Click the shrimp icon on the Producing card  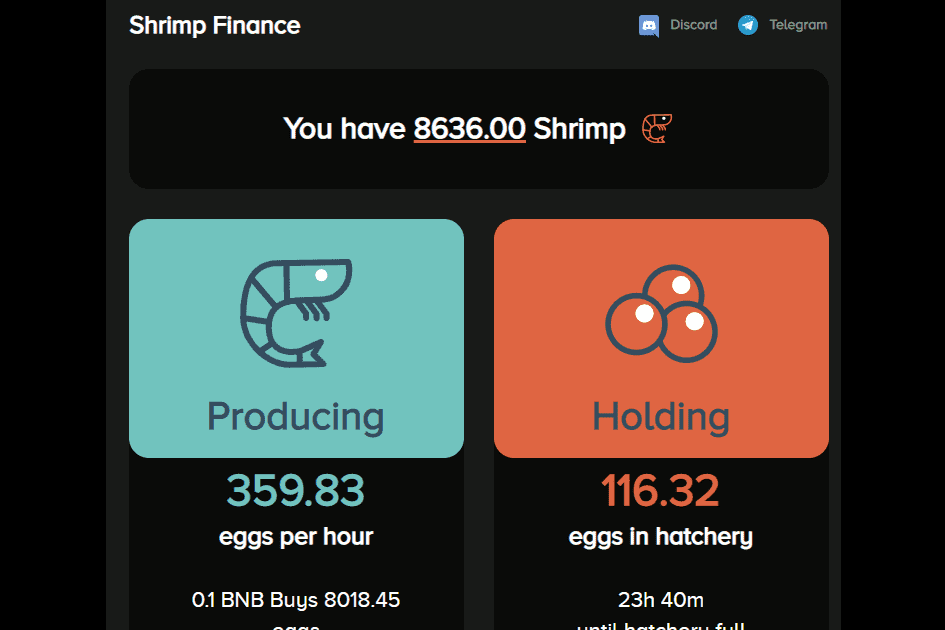[295, 313]
